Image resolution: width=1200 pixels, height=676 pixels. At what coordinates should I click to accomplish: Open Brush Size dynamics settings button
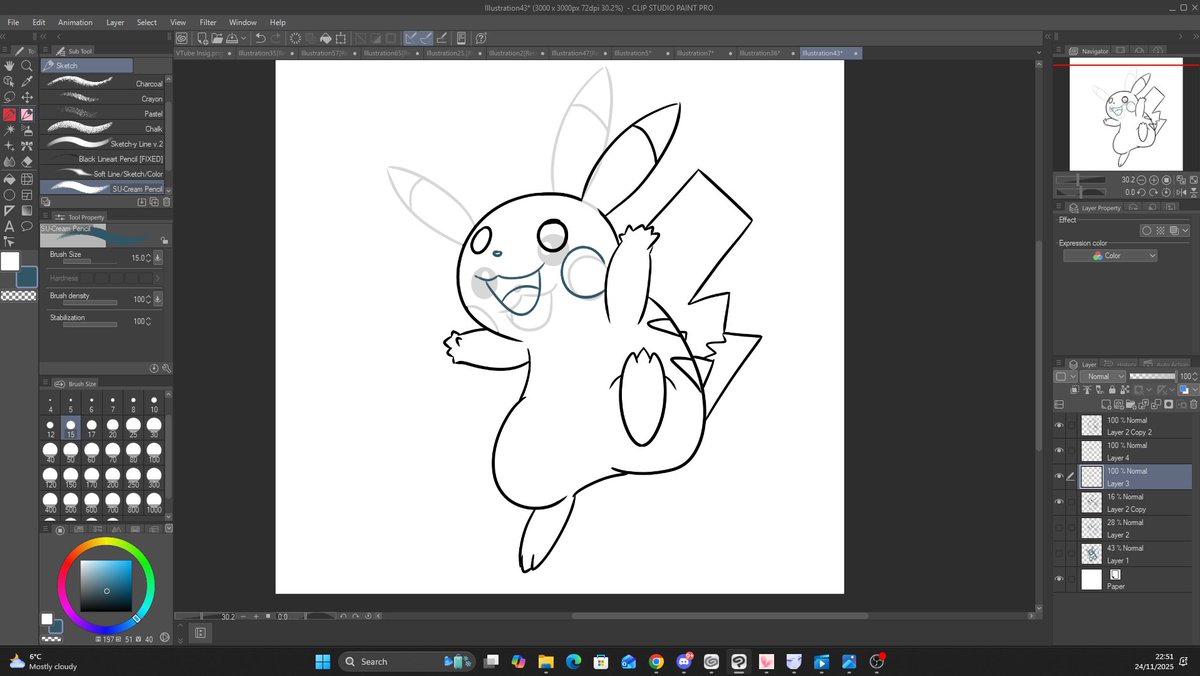pos(158,258)
